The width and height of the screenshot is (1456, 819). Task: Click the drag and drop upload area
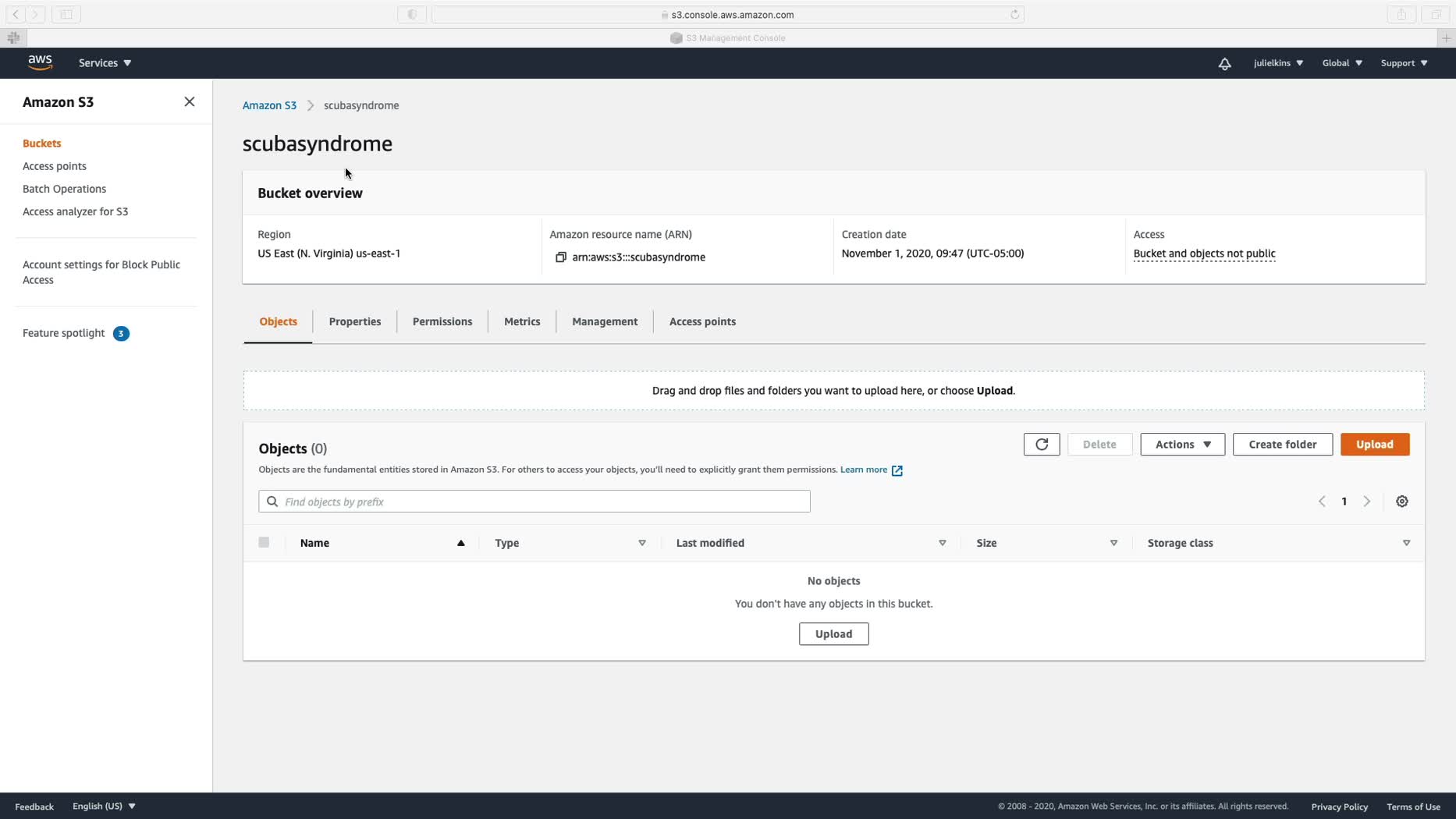(833, 391)
